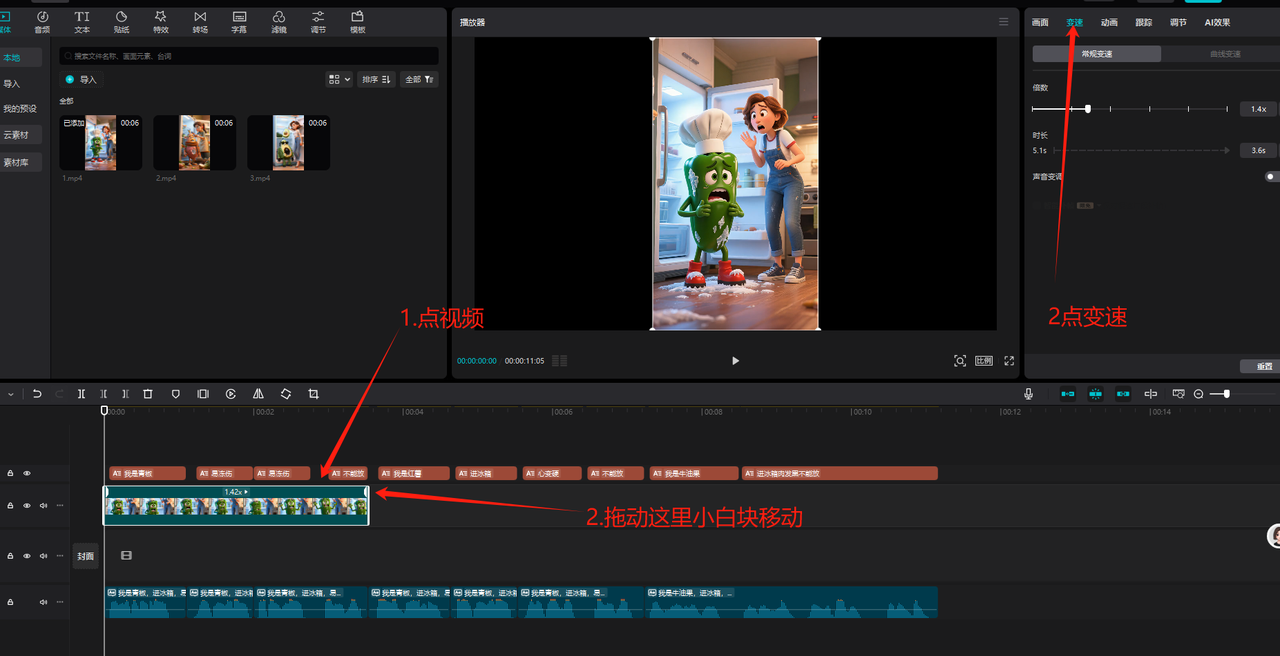Image resolution: width=1280 pixels, height=656 pixels.
Task: Toggle the 声音变调 pitch switch
Action: pyautogui.click(x=1270, y=177)
